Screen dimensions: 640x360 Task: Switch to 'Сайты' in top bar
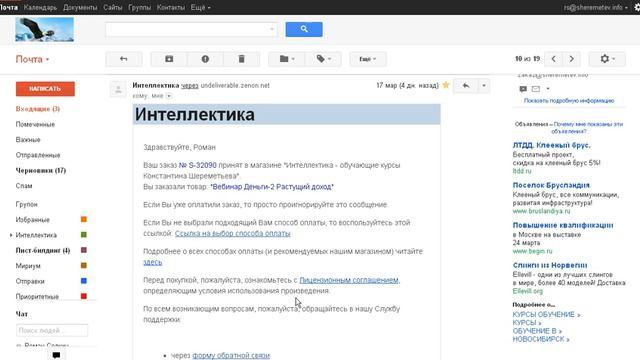click(x=113, y=7)
